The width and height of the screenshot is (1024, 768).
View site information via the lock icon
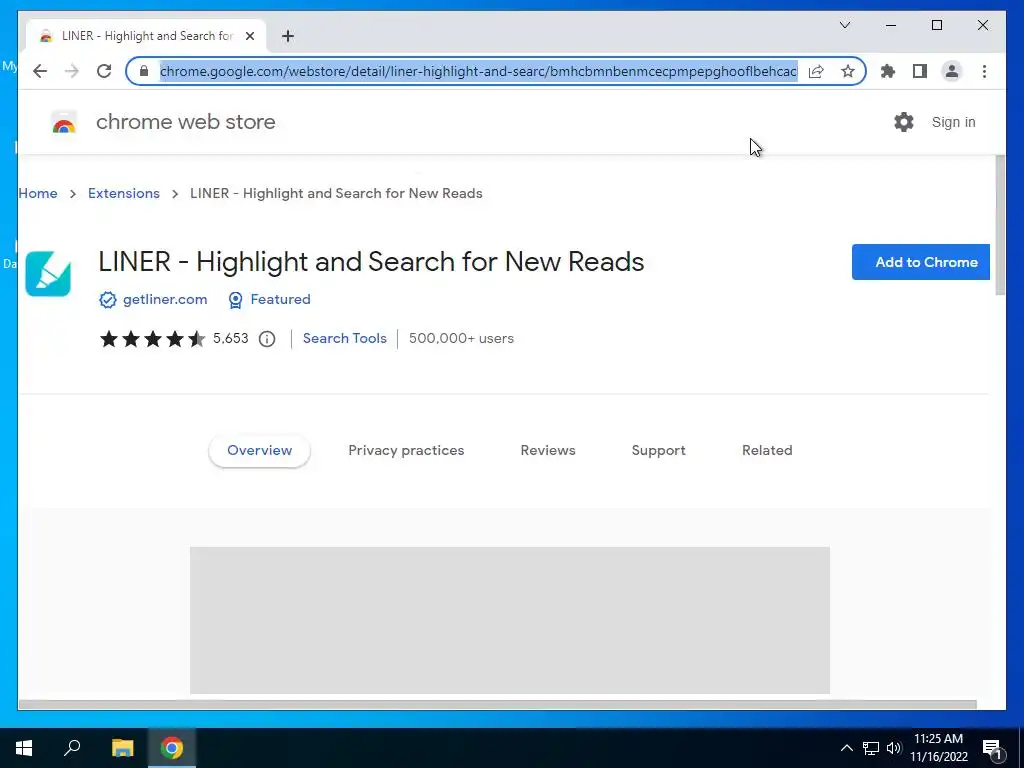click(x=144, y=71)
